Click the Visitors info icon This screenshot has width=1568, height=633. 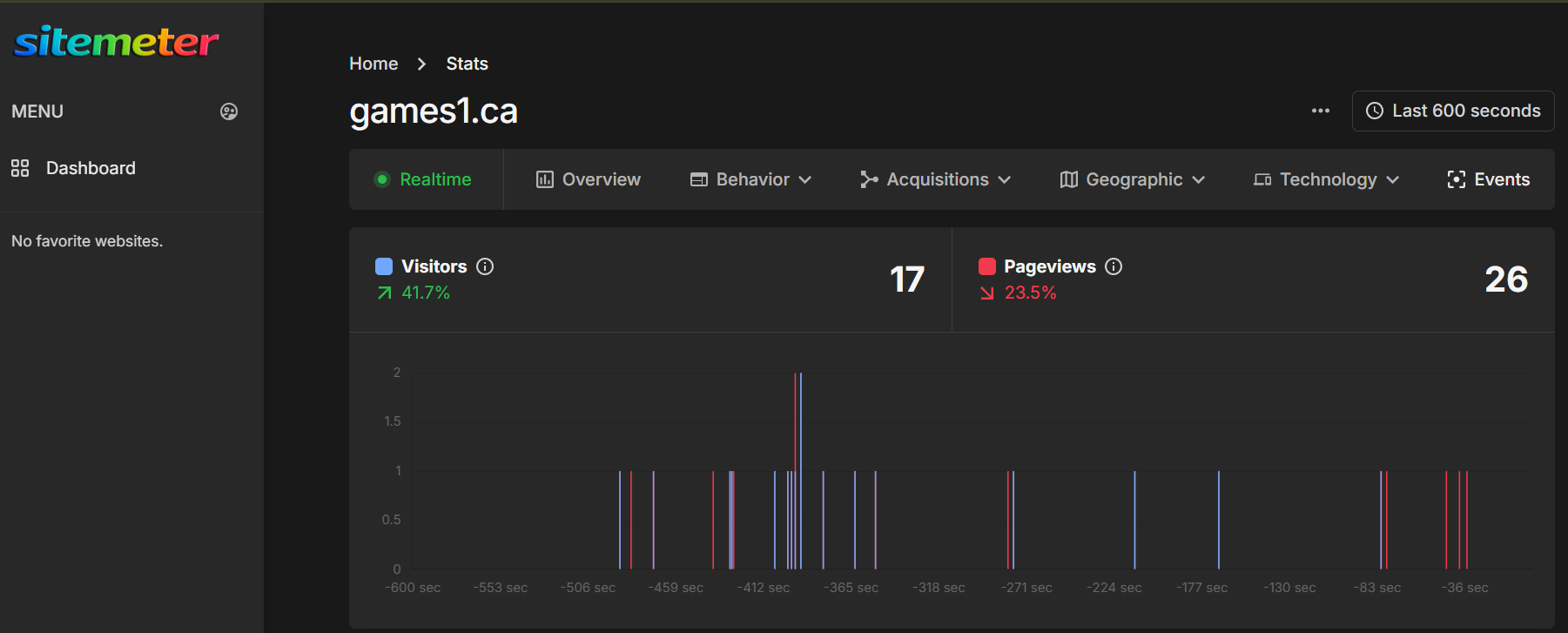click(x=485, y=266)
